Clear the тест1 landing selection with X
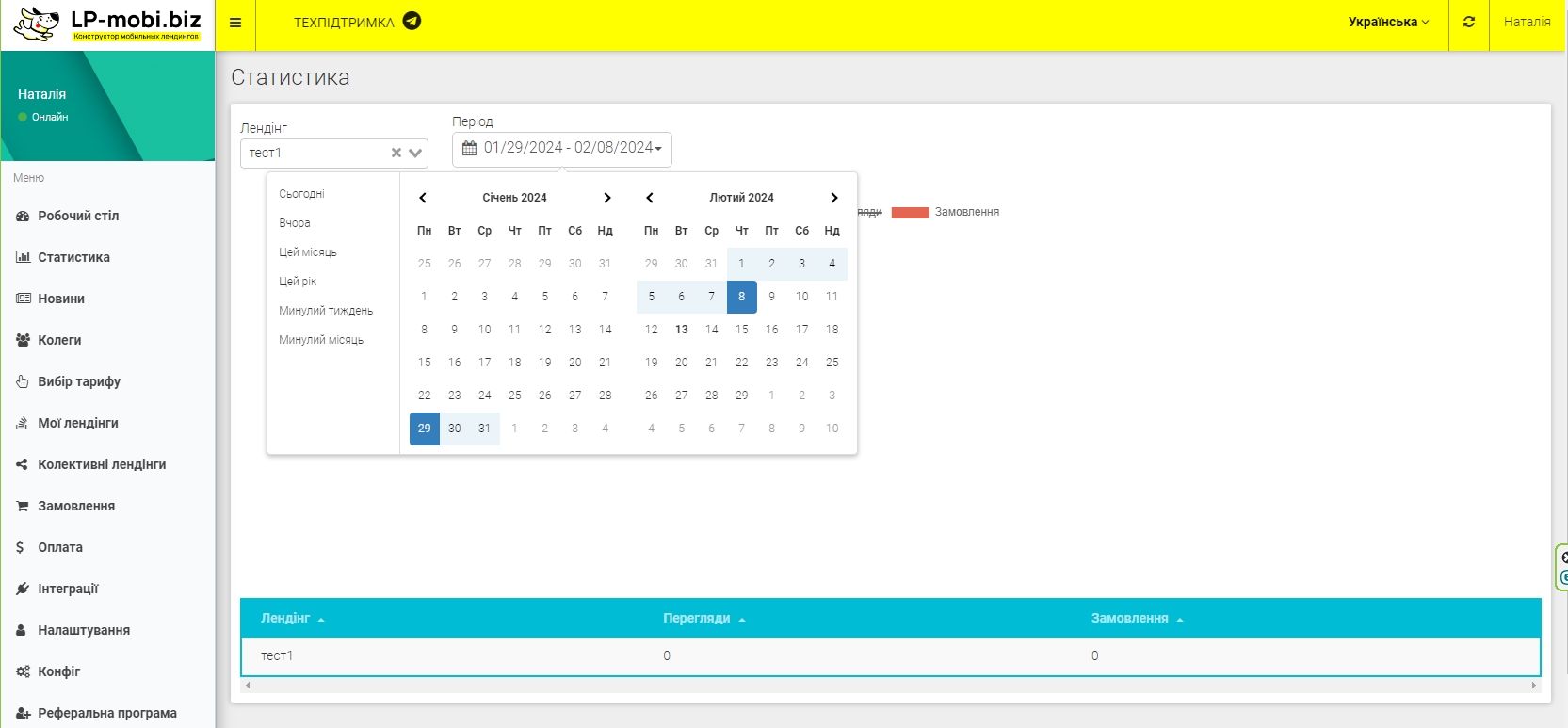Screen dimensions: 1568x728 pos(396,153)
